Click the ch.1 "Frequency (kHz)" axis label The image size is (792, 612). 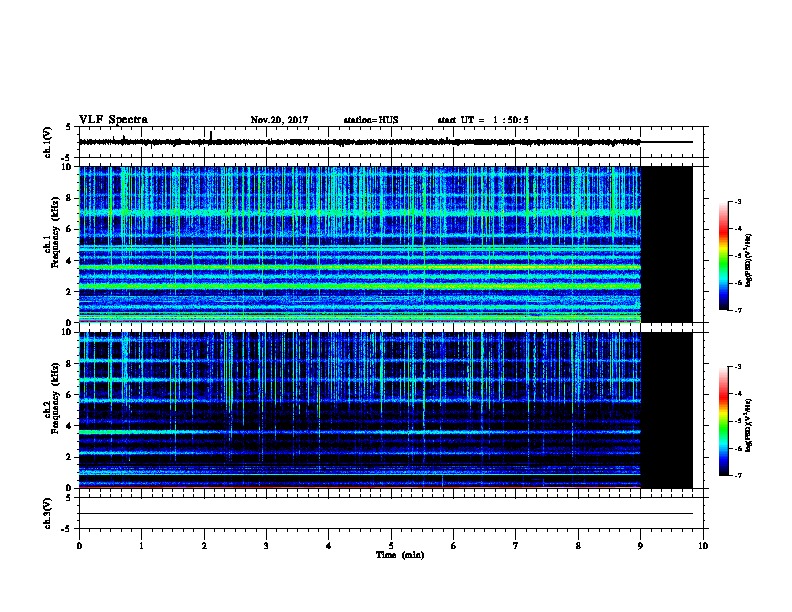[55, 232]
